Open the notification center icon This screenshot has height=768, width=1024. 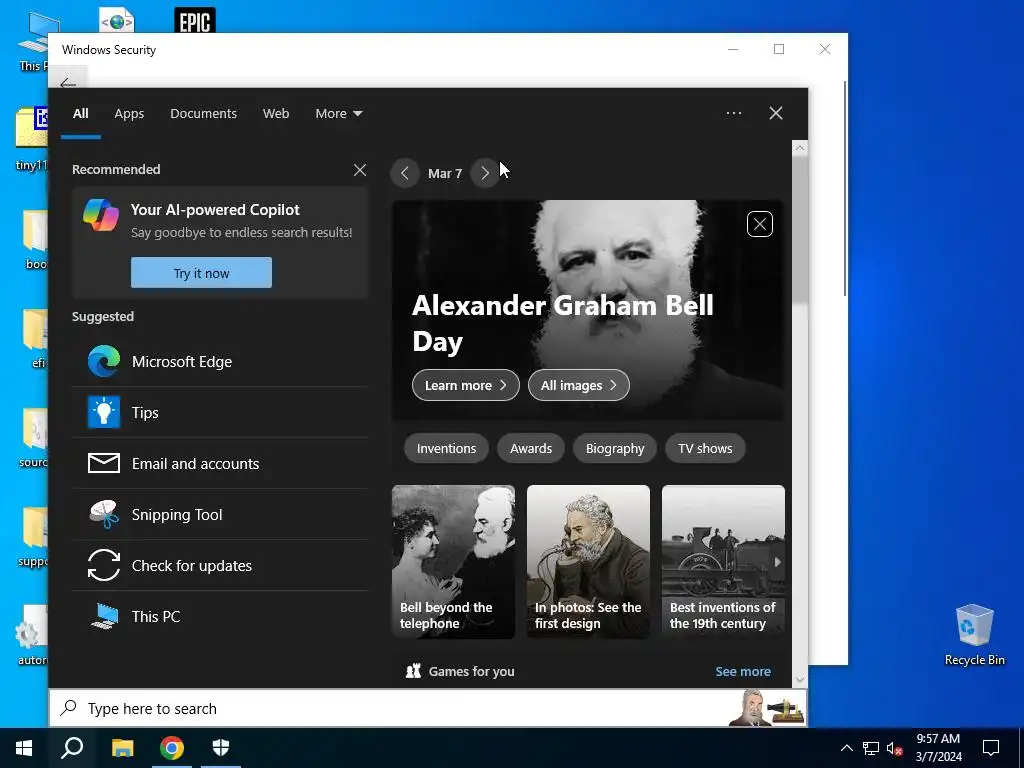click(991, 748)
